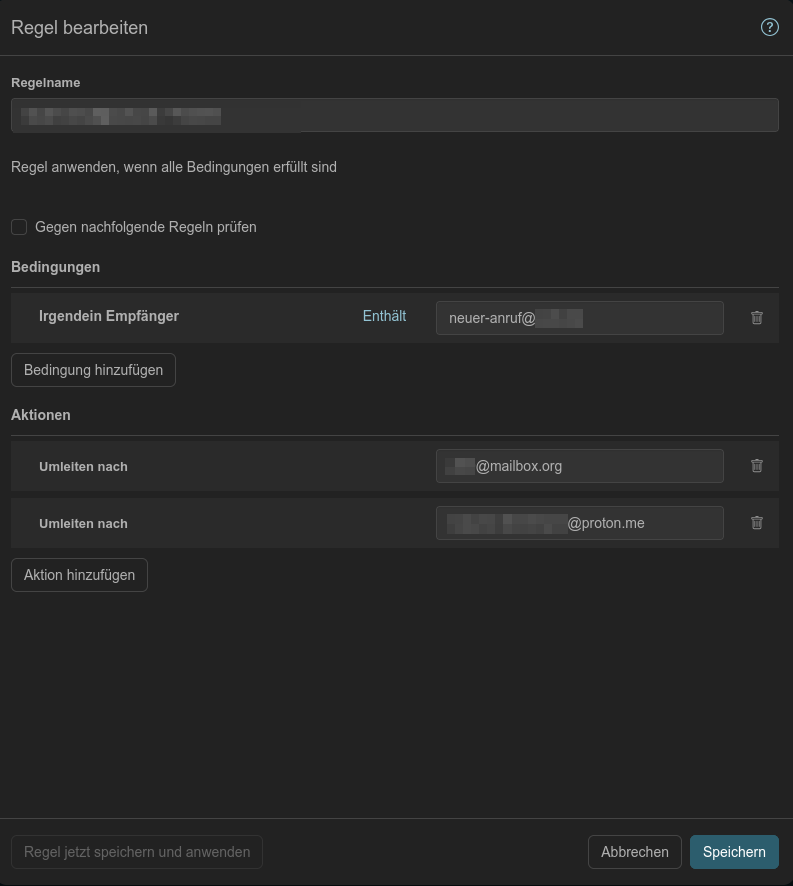Click the 'Irgendein Empfänger' condition label
Screen dimensions: 793x886
[x=109, y=316]
